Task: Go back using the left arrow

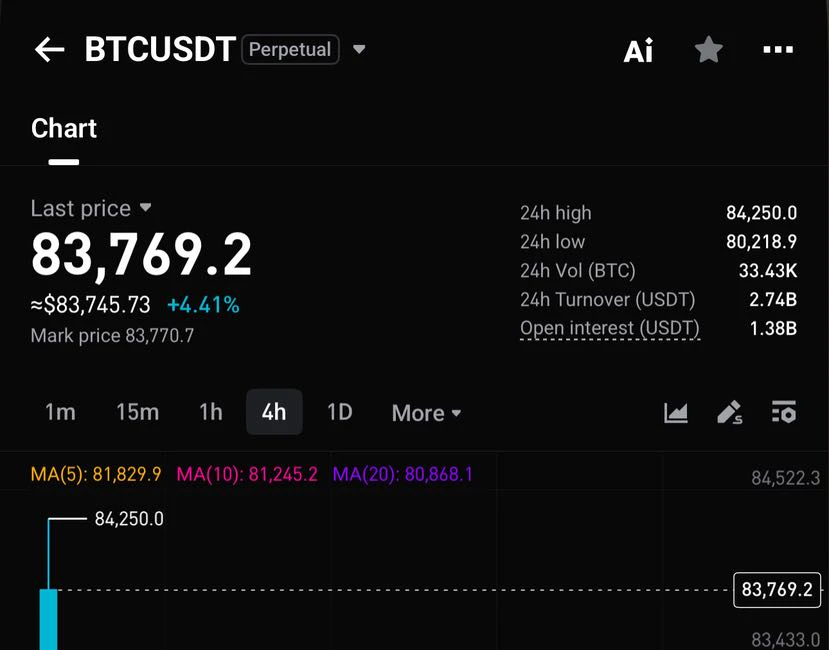Action: click(49, 50)
